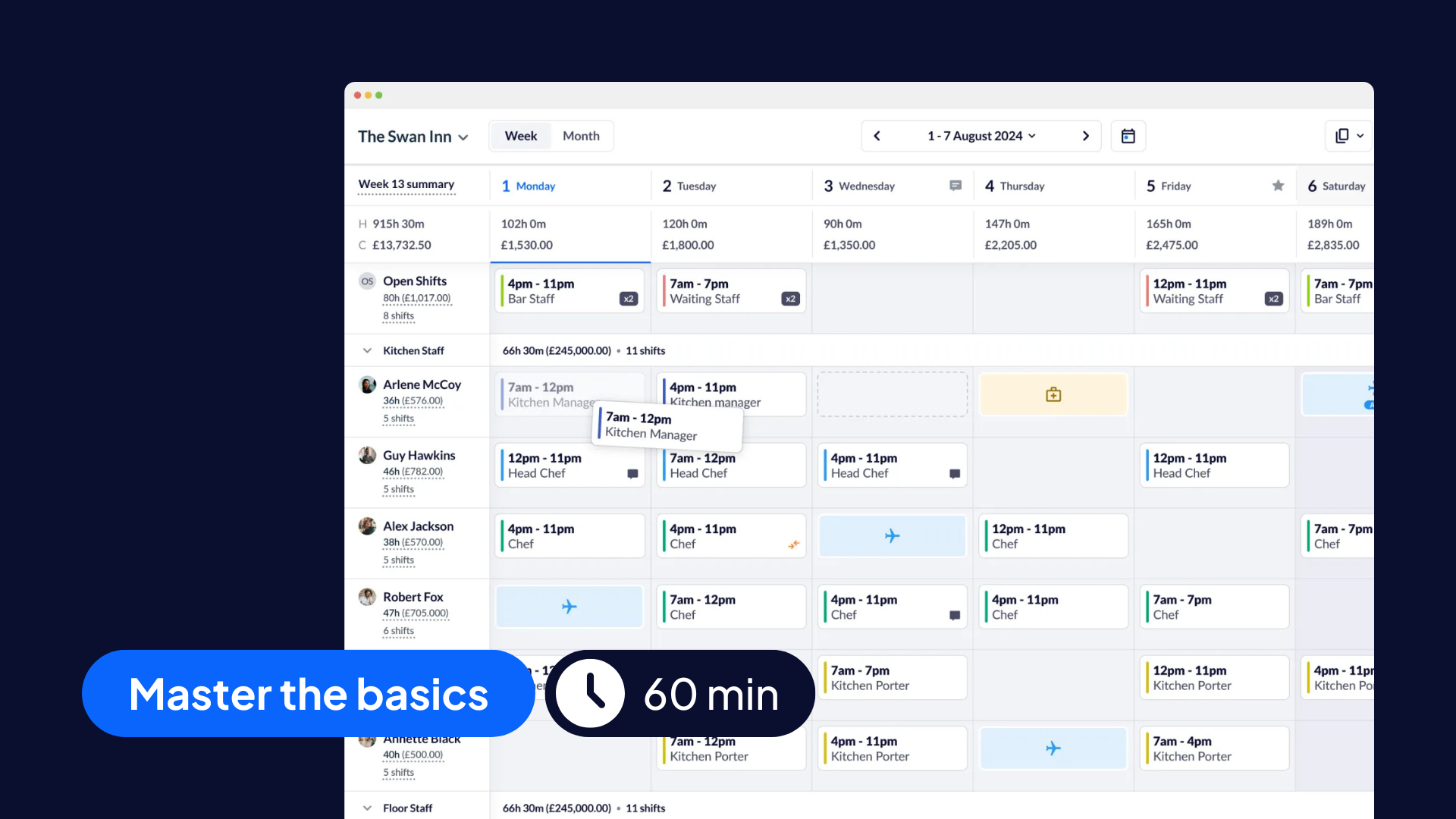The height and width of the screenshot is (819, 1456).
Task: Click the copy rota icon button
Action: point(1342,136)
